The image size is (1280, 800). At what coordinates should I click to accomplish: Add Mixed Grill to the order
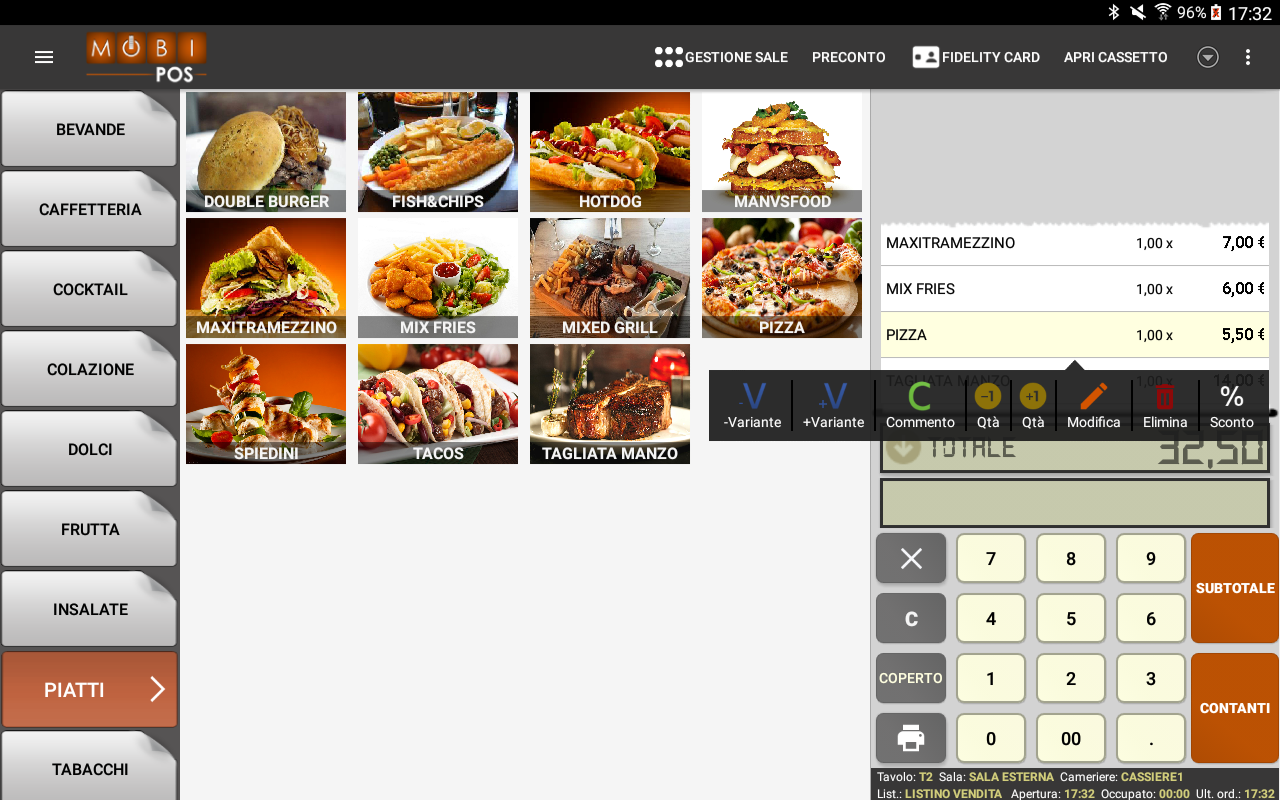point(610,278)
